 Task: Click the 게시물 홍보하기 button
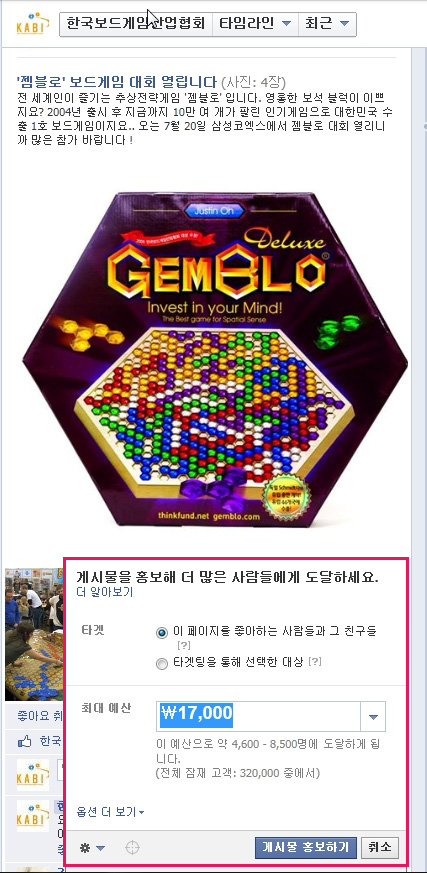tap(306, 847)
